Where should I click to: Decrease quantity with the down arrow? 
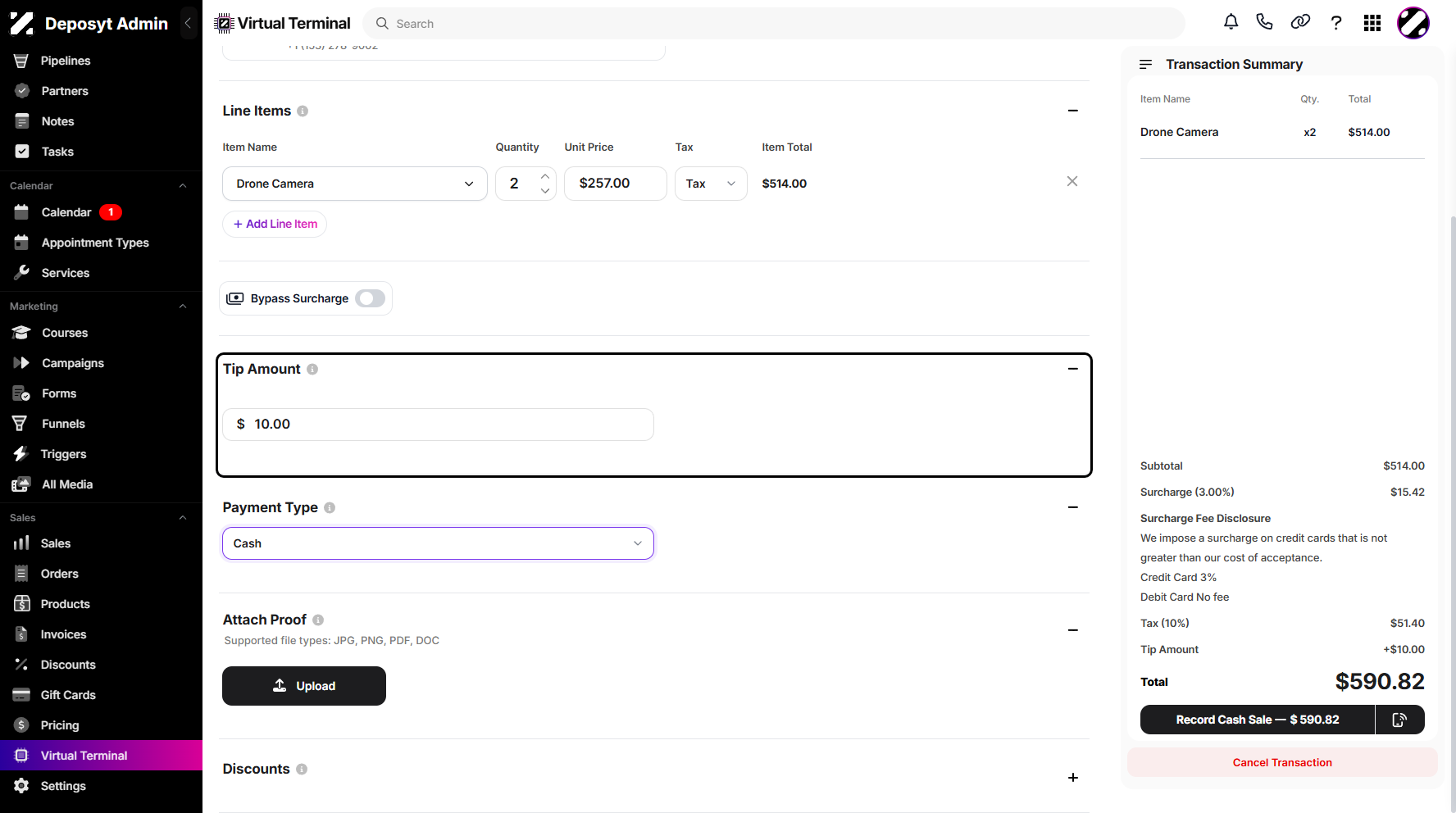545,191
